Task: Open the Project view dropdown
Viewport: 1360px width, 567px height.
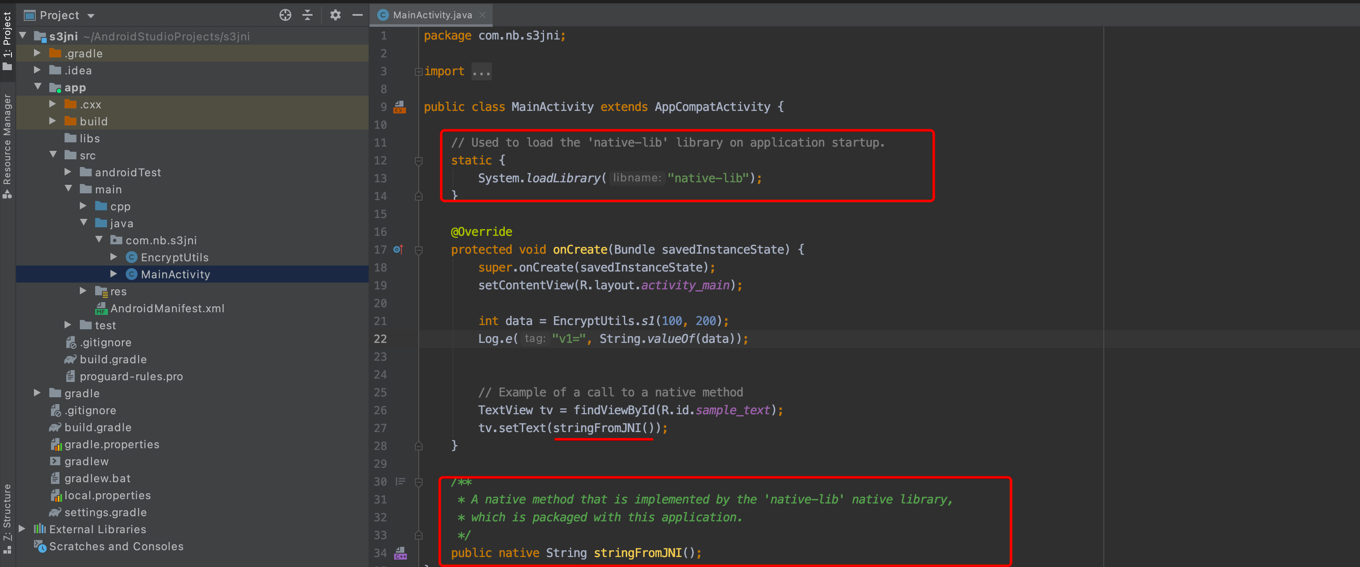Action: point(59,15)
